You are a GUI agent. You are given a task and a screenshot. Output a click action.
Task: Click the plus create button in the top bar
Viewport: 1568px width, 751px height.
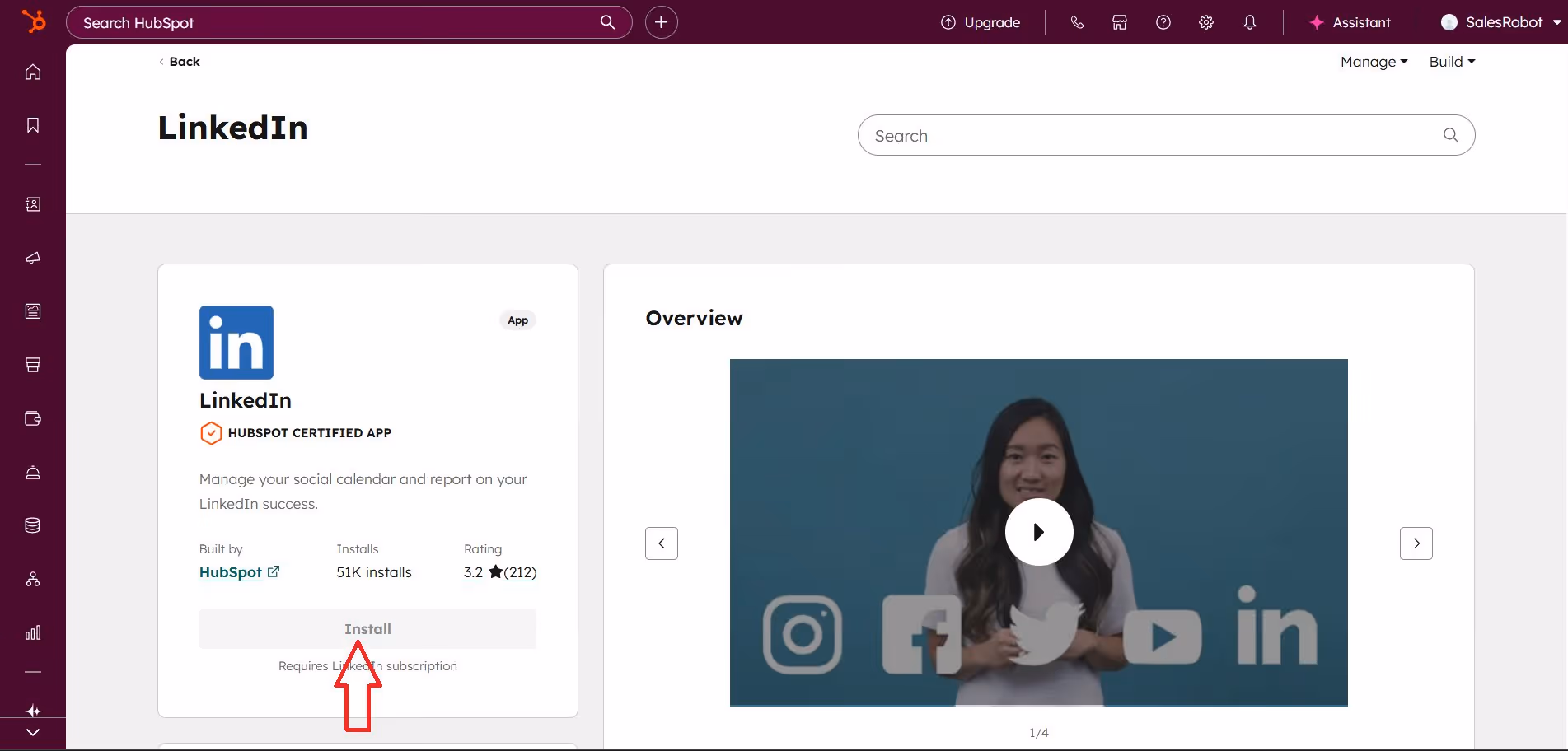point(662,22)
